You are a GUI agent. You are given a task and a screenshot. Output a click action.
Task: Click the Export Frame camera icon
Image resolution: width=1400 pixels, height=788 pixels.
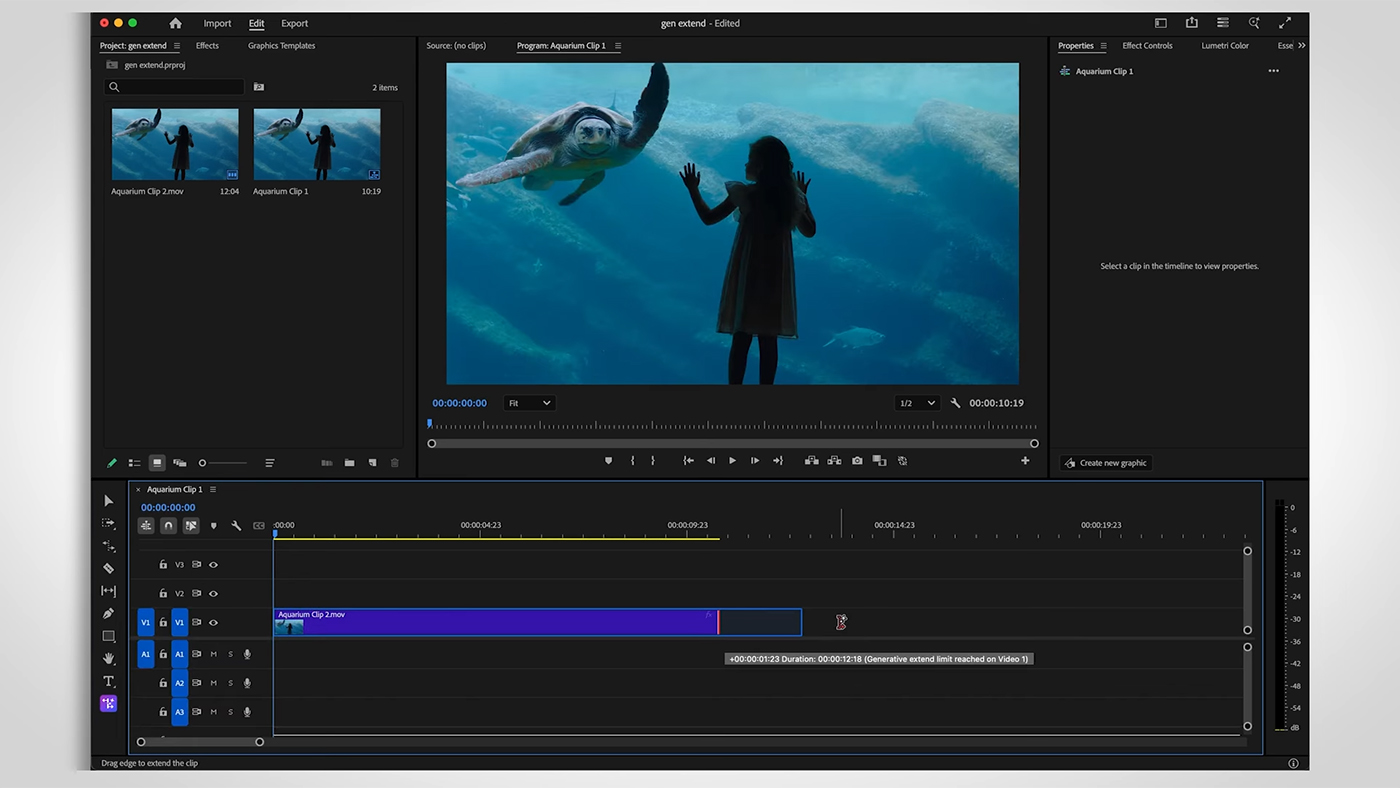857,461
